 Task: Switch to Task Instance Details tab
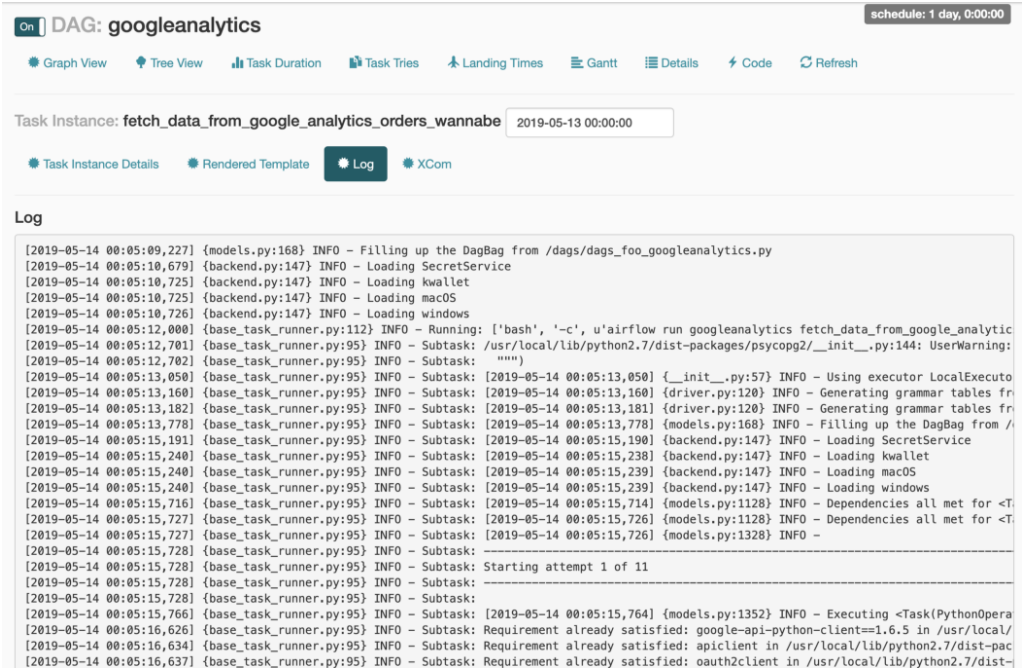click(94, 164)
